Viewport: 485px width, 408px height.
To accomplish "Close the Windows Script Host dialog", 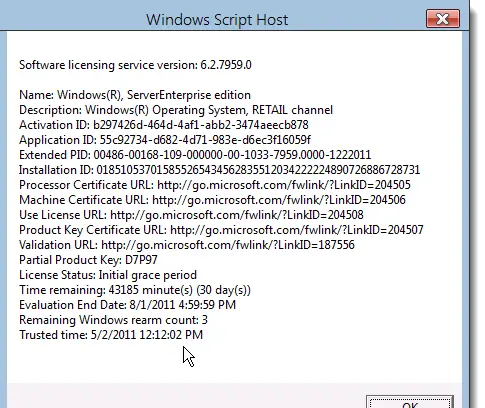I will (x=443, y=19).
